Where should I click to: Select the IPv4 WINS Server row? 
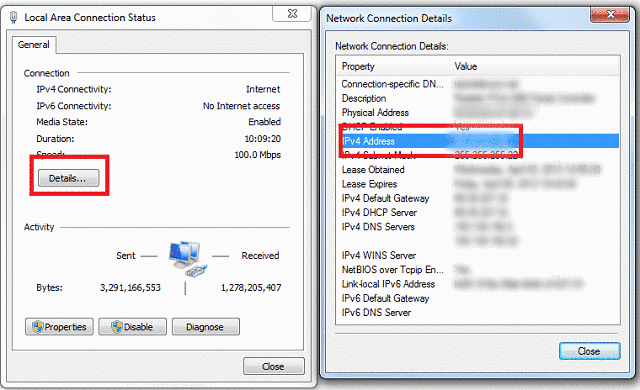click(x=478, y=255)
